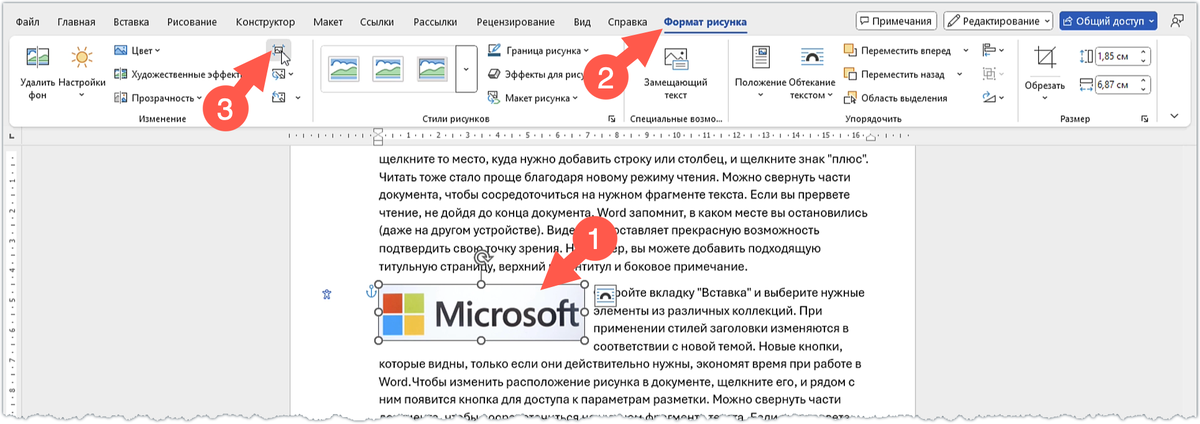Open Макет рисунка picture layout menu
The height and width of the screenshot is (424, 1200).
coord(533,97)
